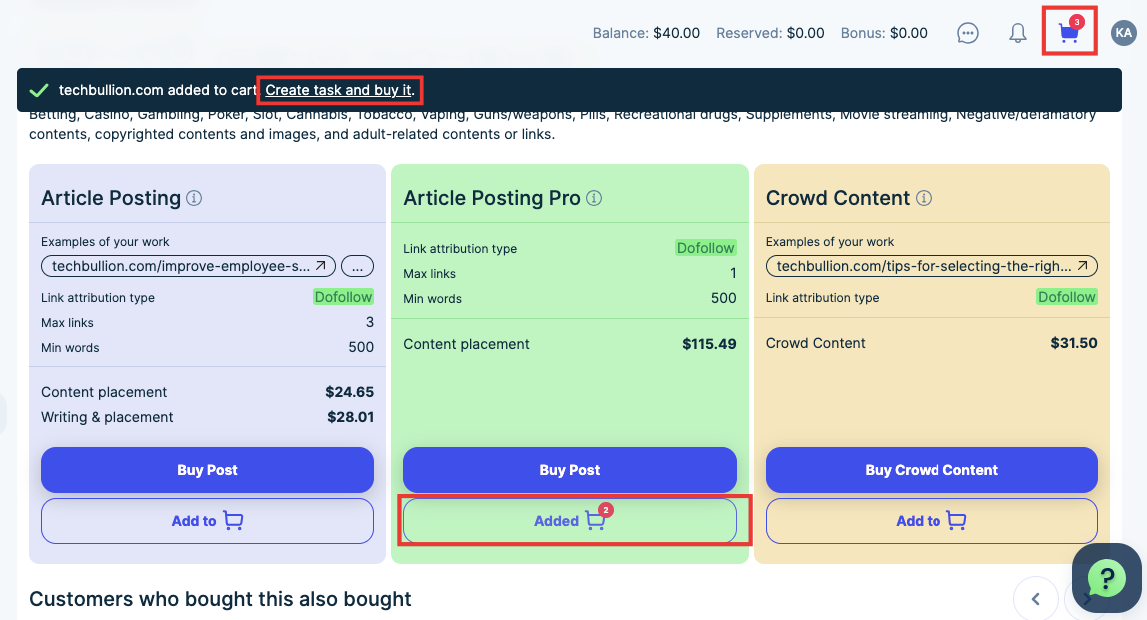Image resolution: width=1147 pixels, height=620 pixels.
Task: Click the info icon beside Crowd Content
Action: (x=924, y=198)
